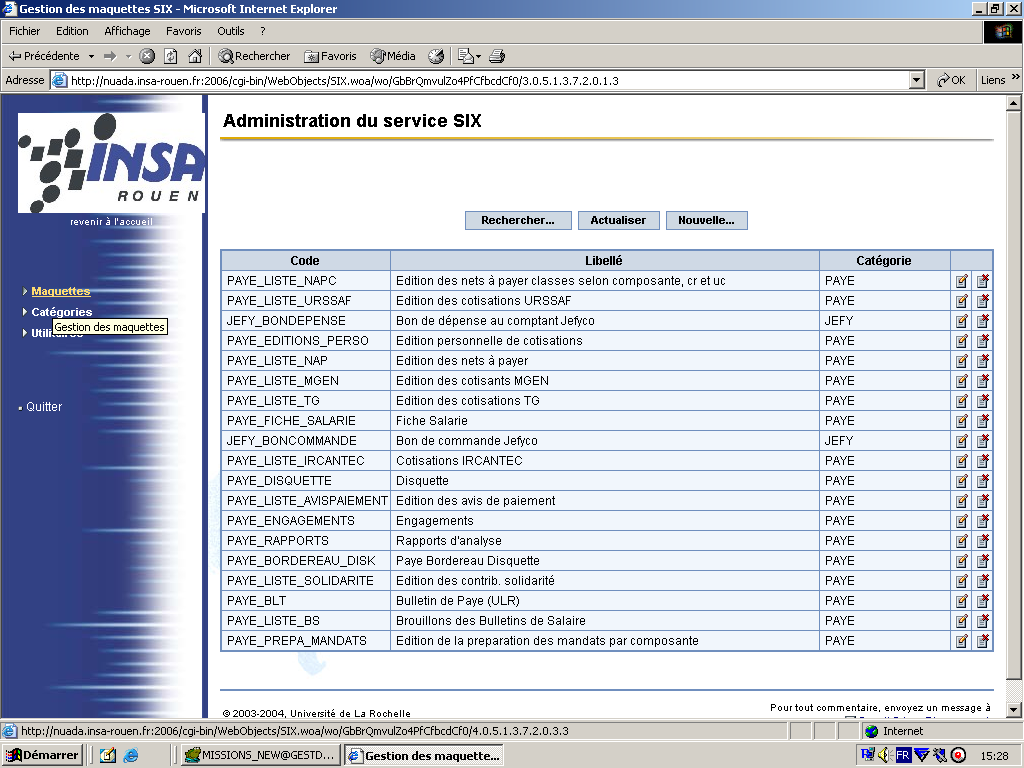The height and width of the screenshot is (768, 1024).
Task: Click the Quitter link
Action: [x=44, y=407]
